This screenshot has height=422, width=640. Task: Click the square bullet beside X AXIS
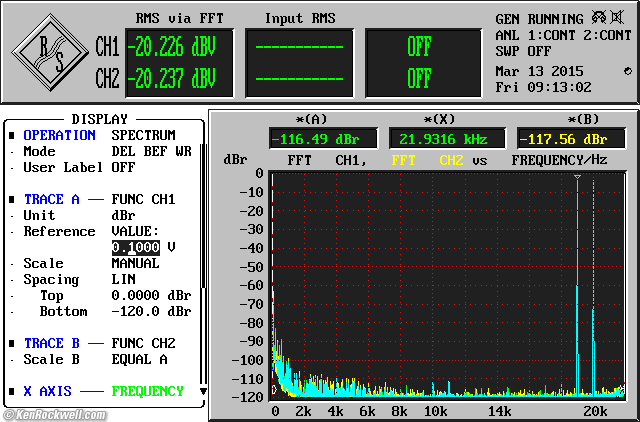point(12,391)
